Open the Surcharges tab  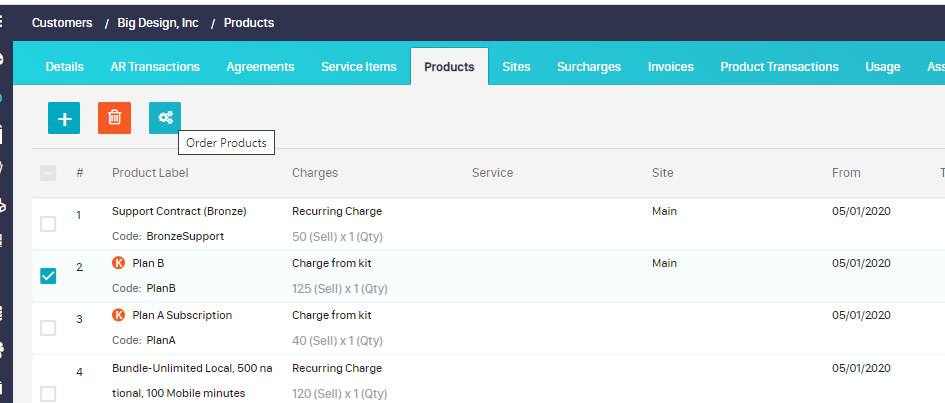(589, 67)
